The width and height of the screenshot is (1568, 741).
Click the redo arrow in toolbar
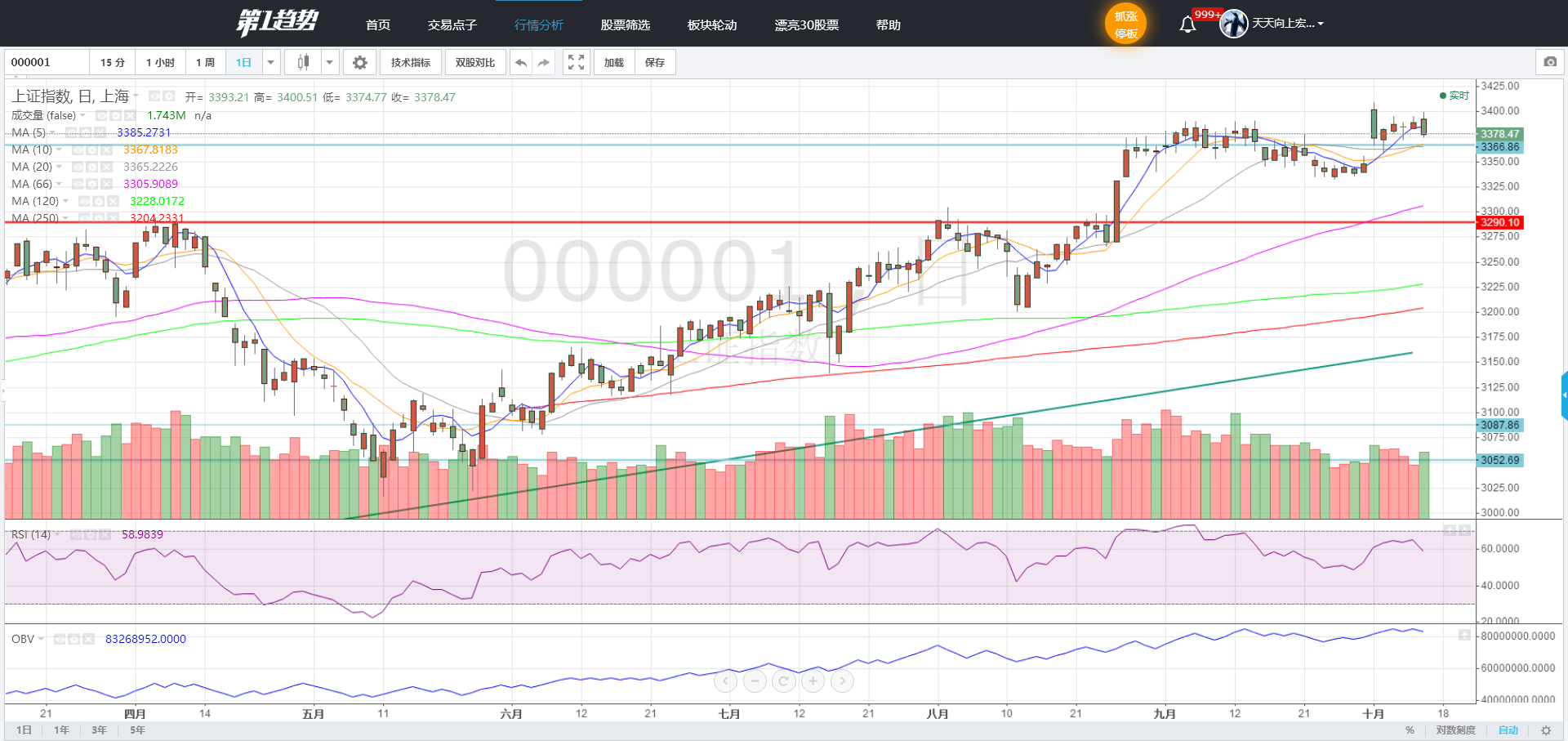544,62
